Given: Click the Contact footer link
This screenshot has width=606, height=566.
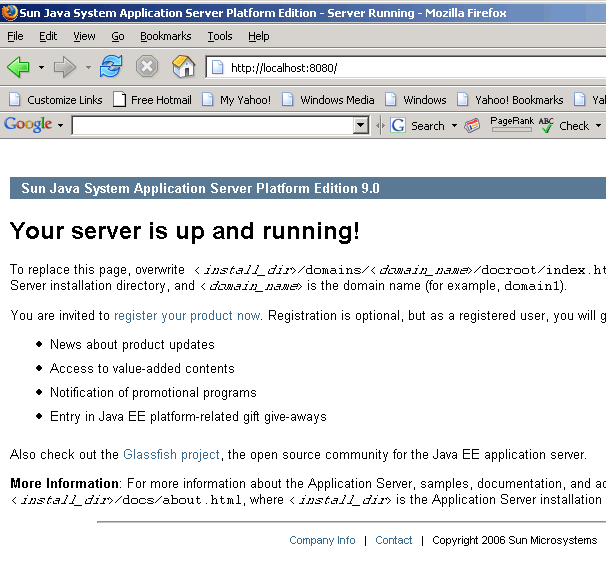Looking at the screenshot, I should coord(393,540).
